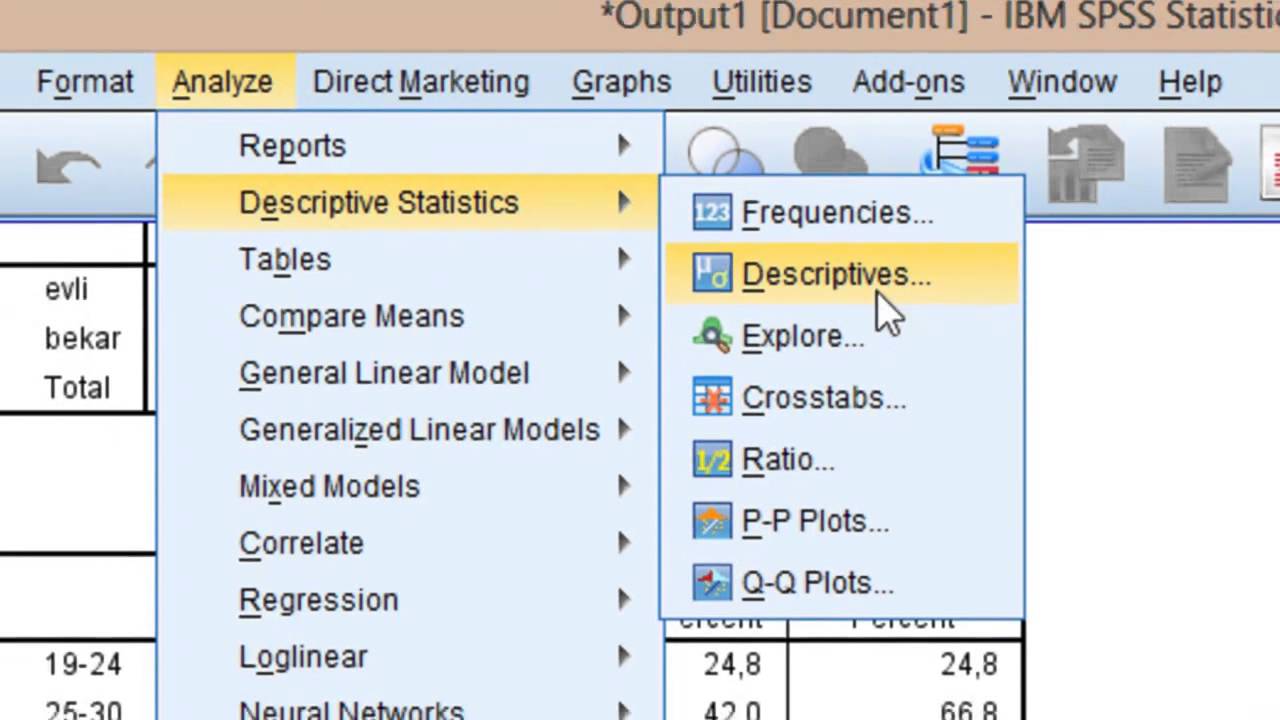Image resolution: width=1280 pixels, height=720 pixels.
Task: Choose Descriptives... in the submenu
Action: click(842, 274)
